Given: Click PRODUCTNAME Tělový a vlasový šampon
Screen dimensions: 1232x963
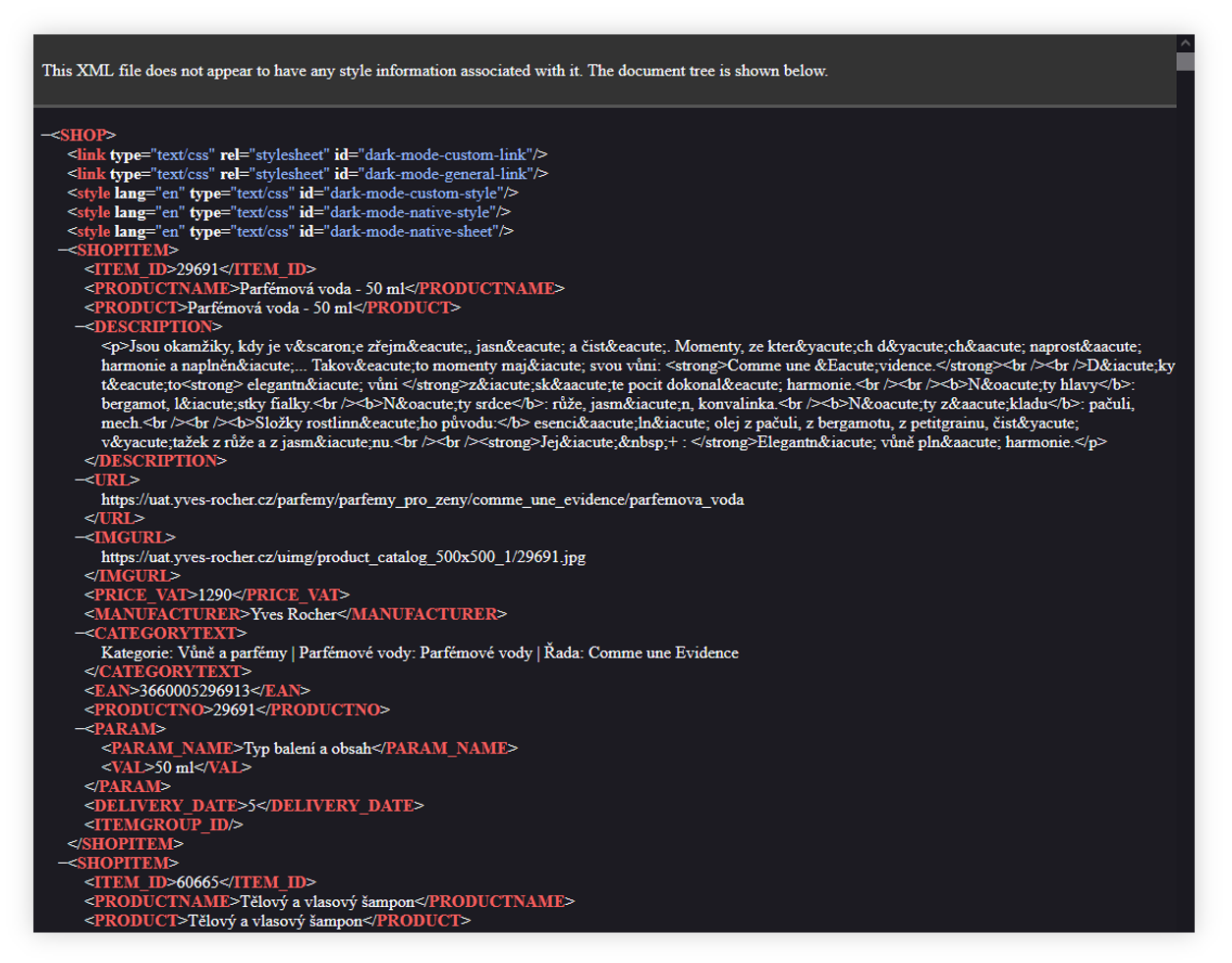Looking at the screenshot, I should [329, 902].
